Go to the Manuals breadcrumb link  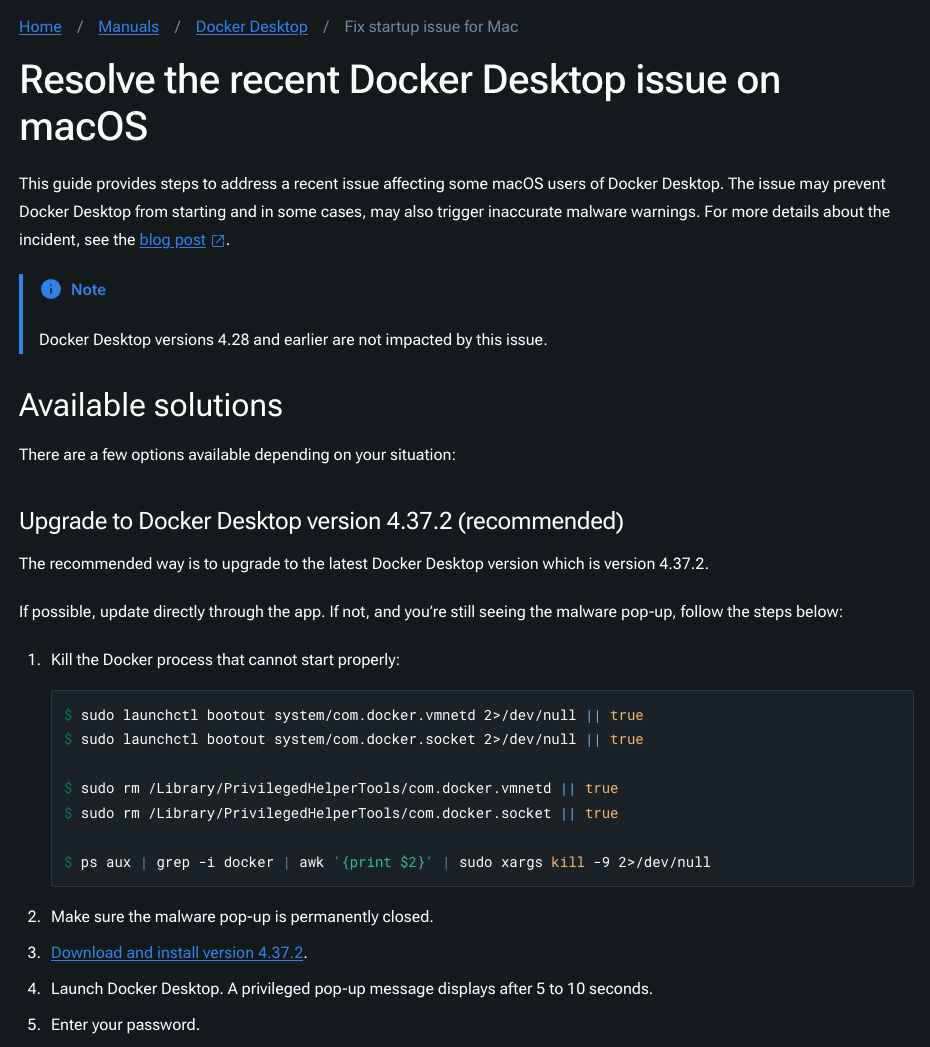click(x=128, y=27)
